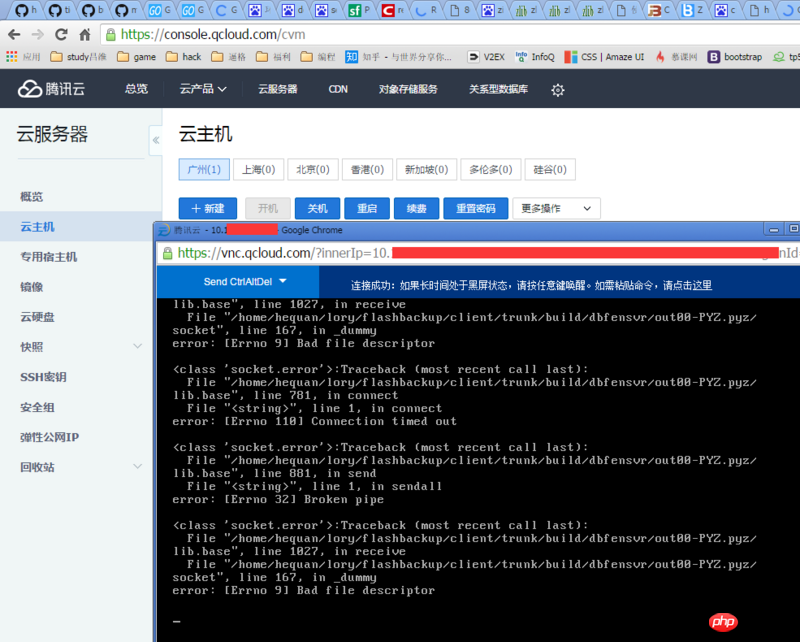Screen dimensions: 800x642
Task: Open the study bookmark folder
Action: tap(79, 57)
